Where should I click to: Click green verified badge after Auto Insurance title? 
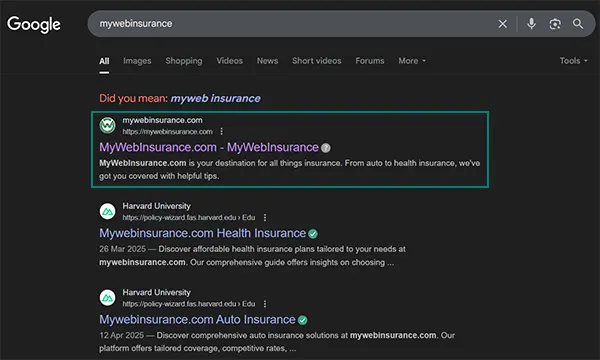click(x=303, y=320)
